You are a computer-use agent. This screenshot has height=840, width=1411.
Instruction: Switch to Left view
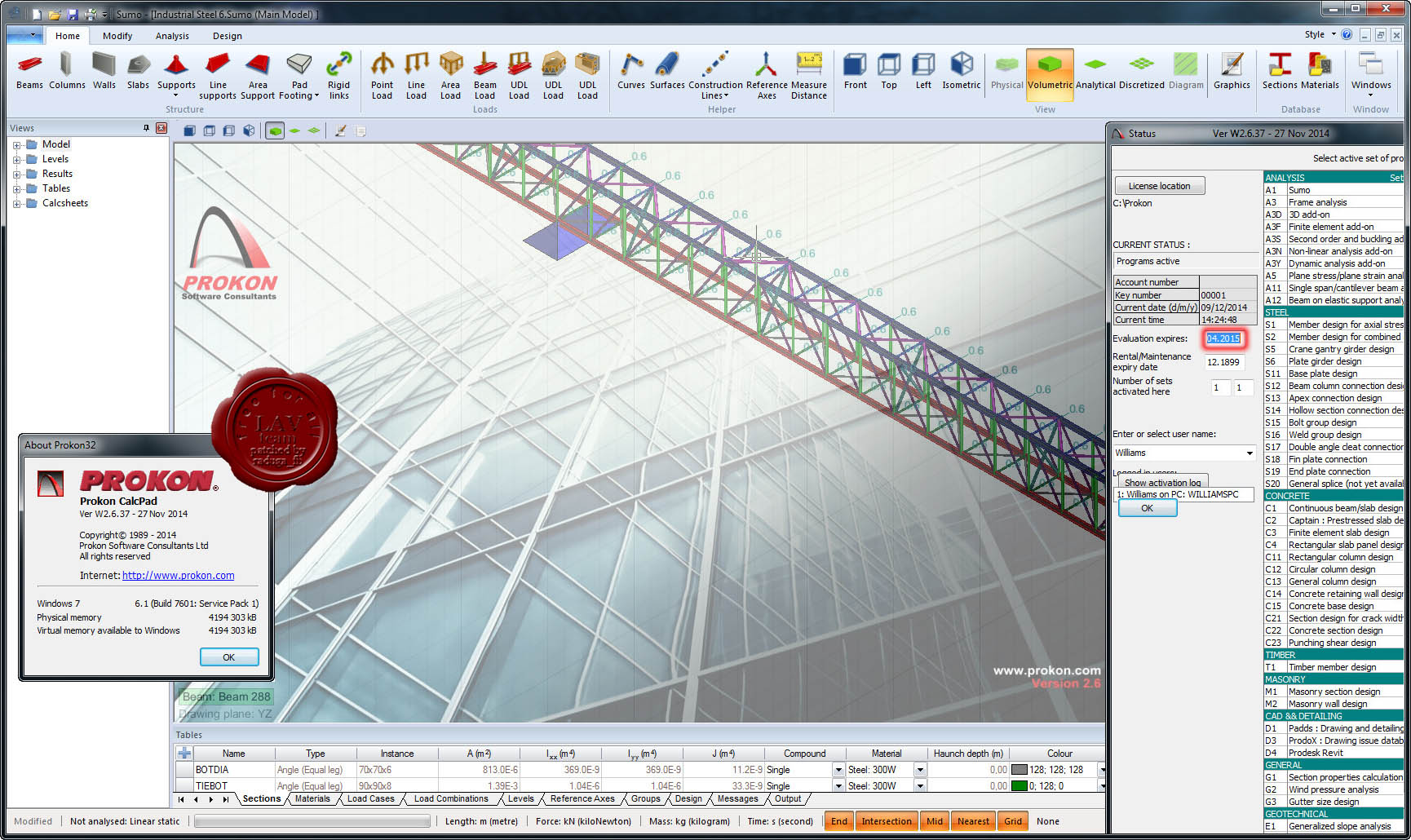click(923, 71)
